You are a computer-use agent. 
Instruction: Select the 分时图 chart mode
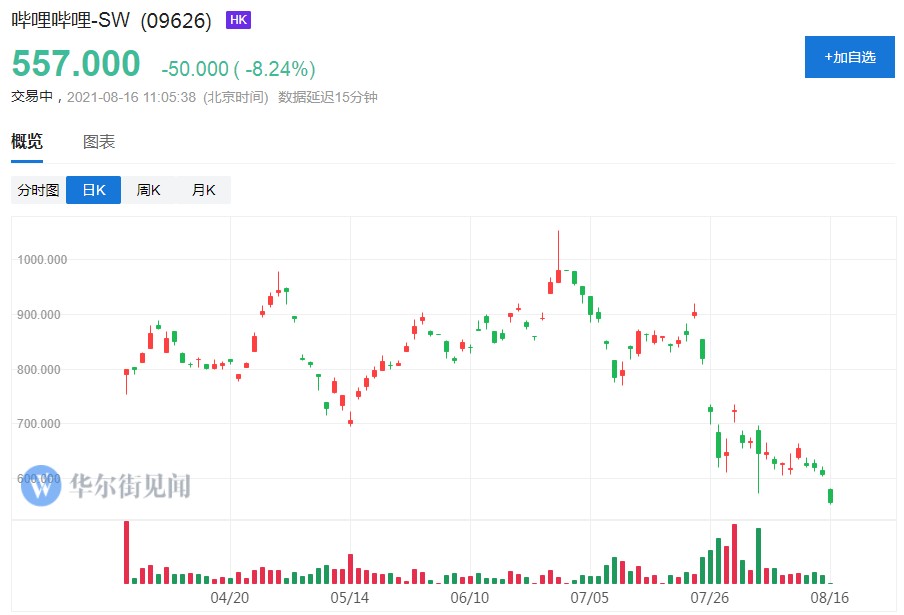[38, 190]
